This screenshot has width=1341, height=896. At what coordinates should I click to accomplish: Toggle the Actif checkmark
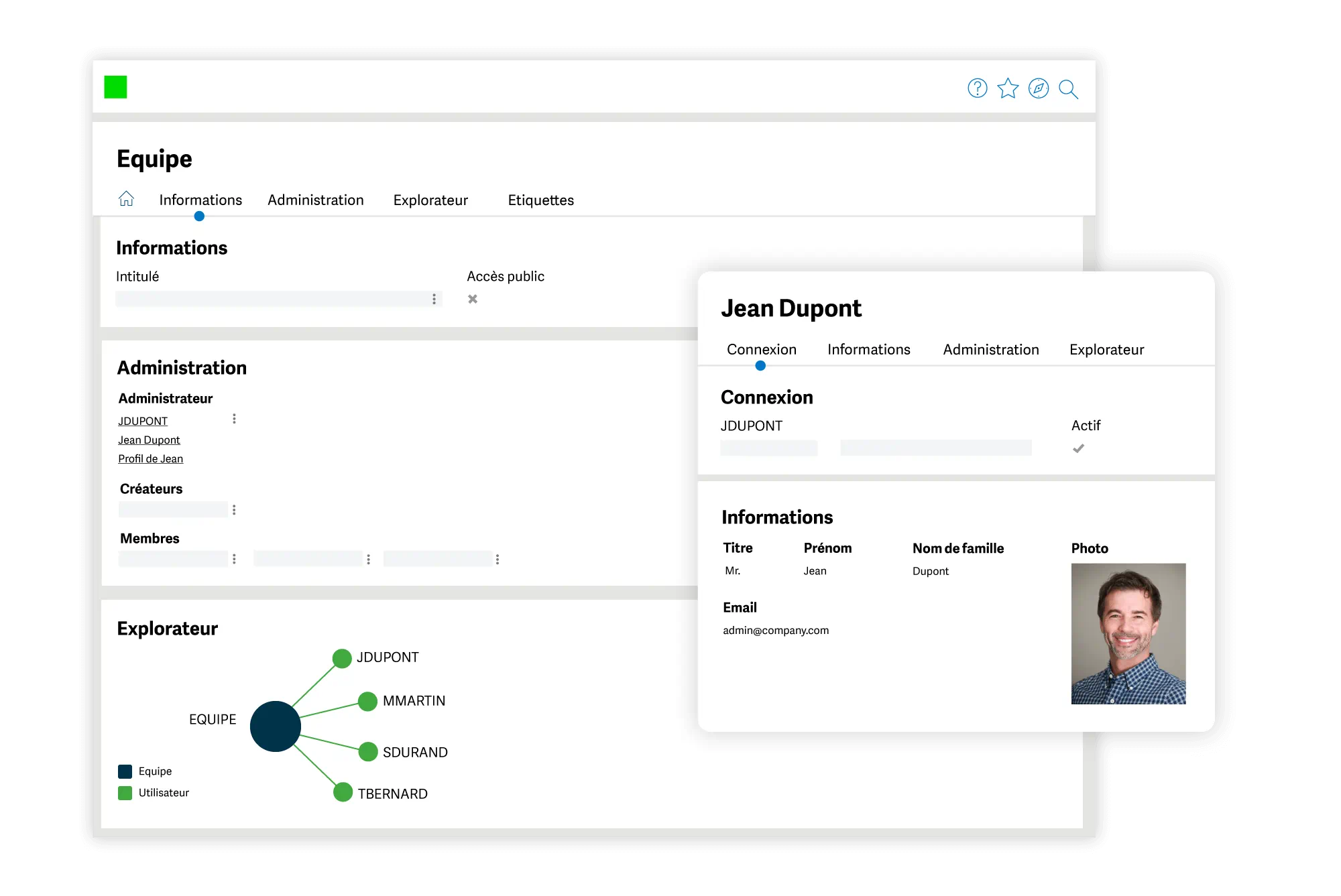(1078, 448)
